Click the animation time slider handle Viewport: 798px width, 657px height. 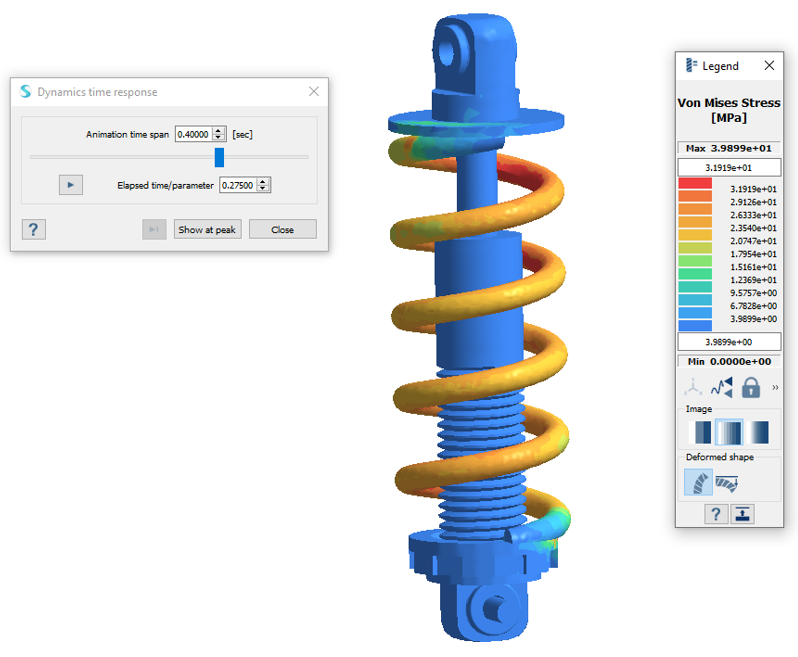click(x=219, y=157)
